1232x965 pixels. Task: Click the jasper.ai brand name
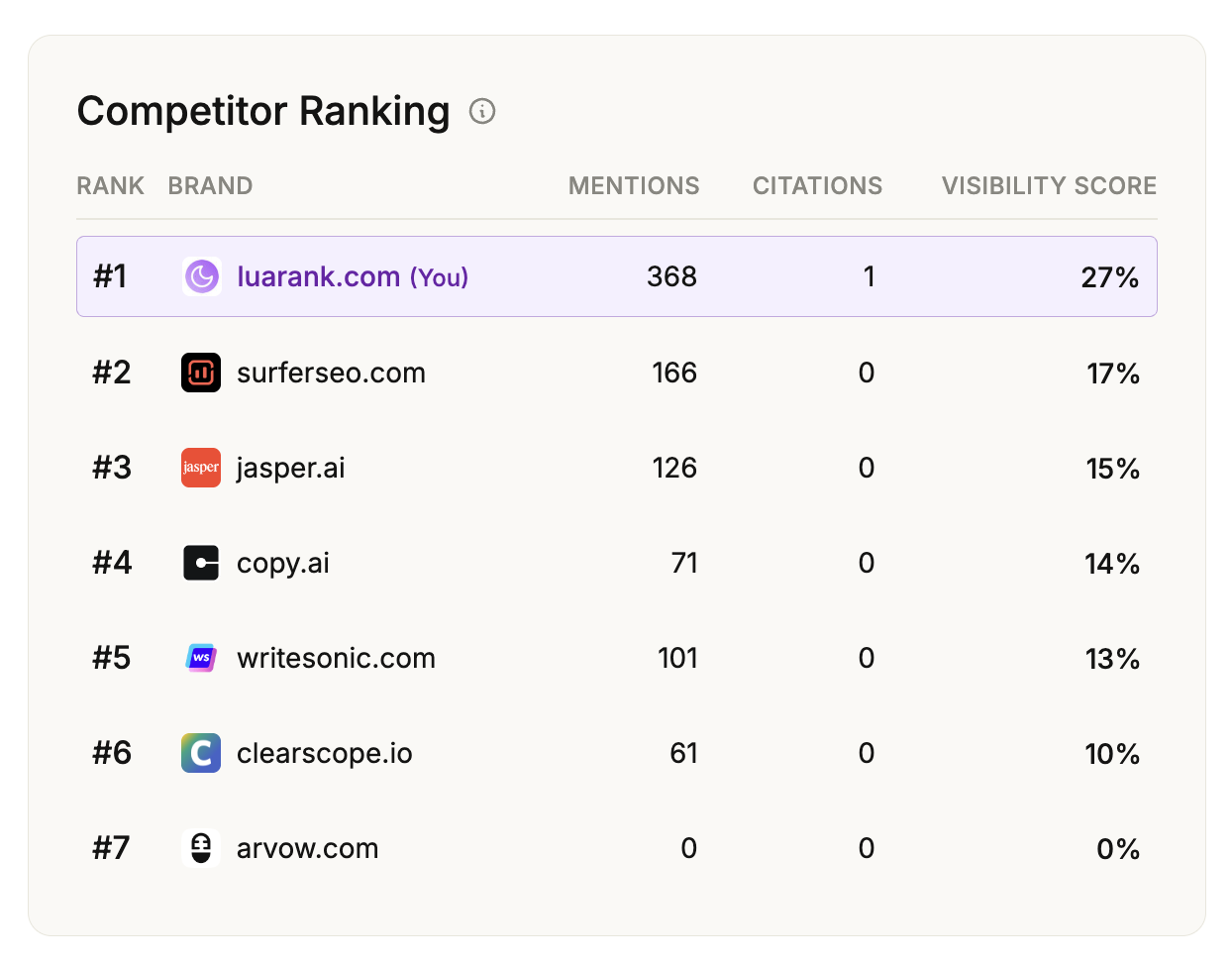[x=290, y=468]
